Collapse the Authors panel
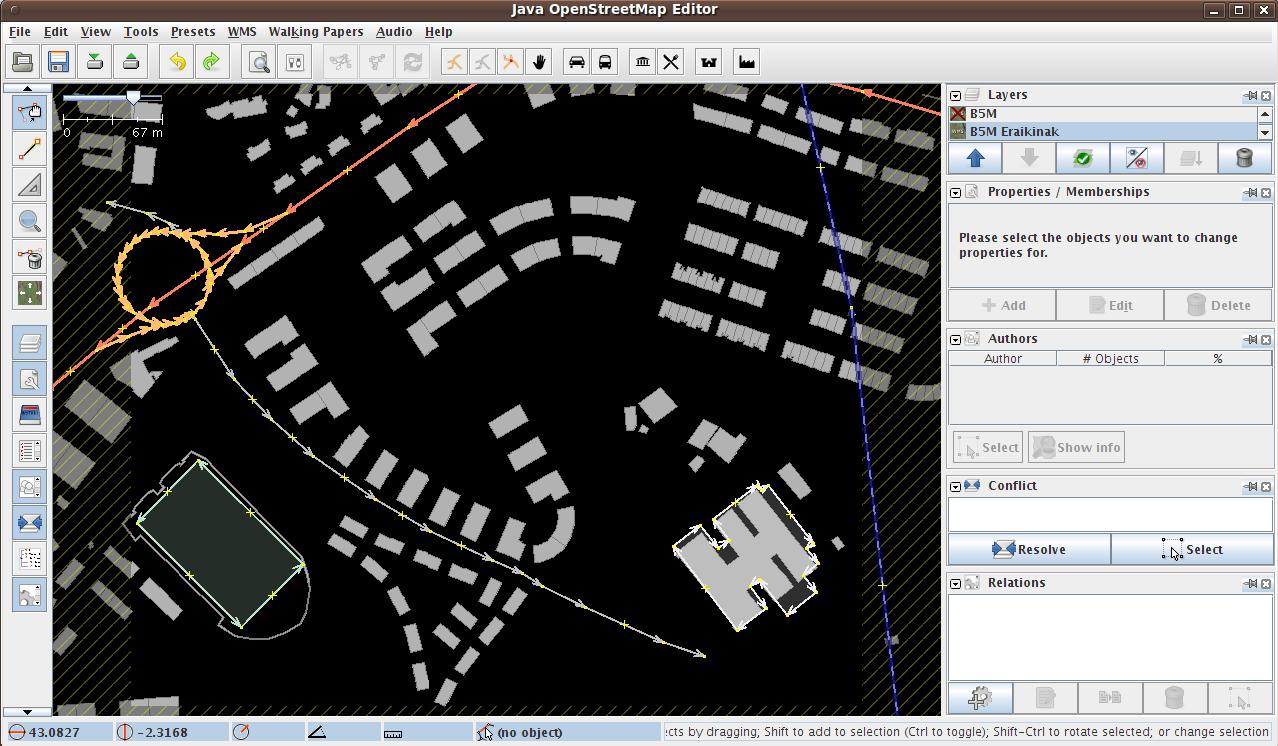 [956, 340]
